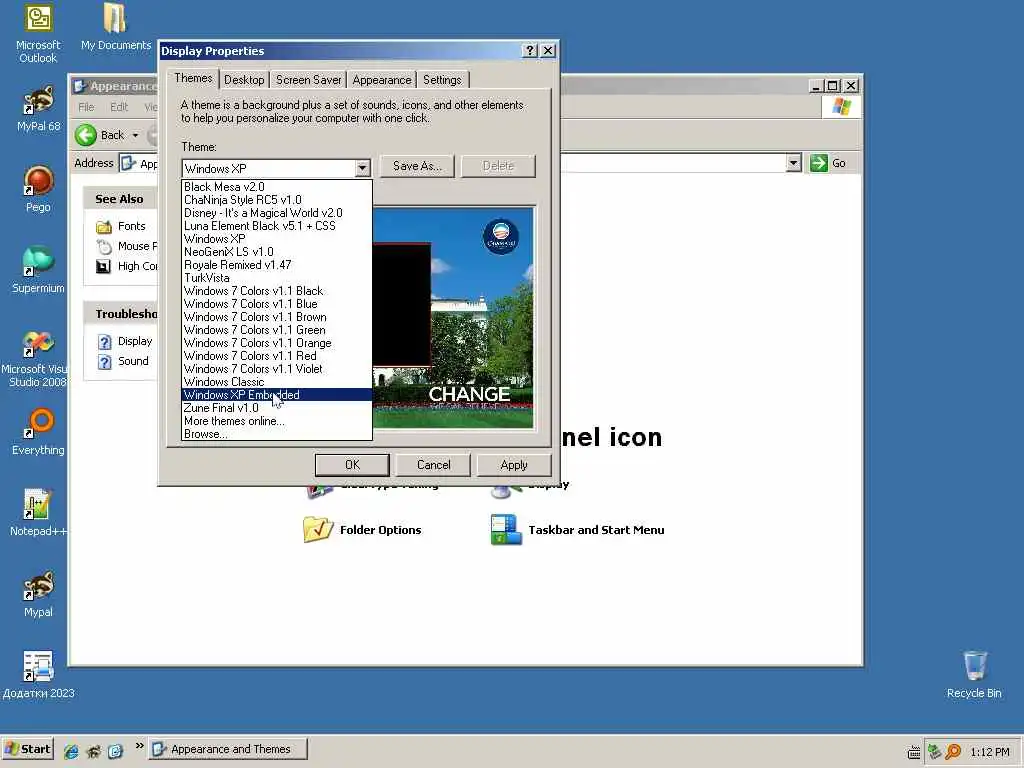Select Windows 7 Colors v1.1 Orange
This screenshot has height=768, width=1024.
(276, 344)
